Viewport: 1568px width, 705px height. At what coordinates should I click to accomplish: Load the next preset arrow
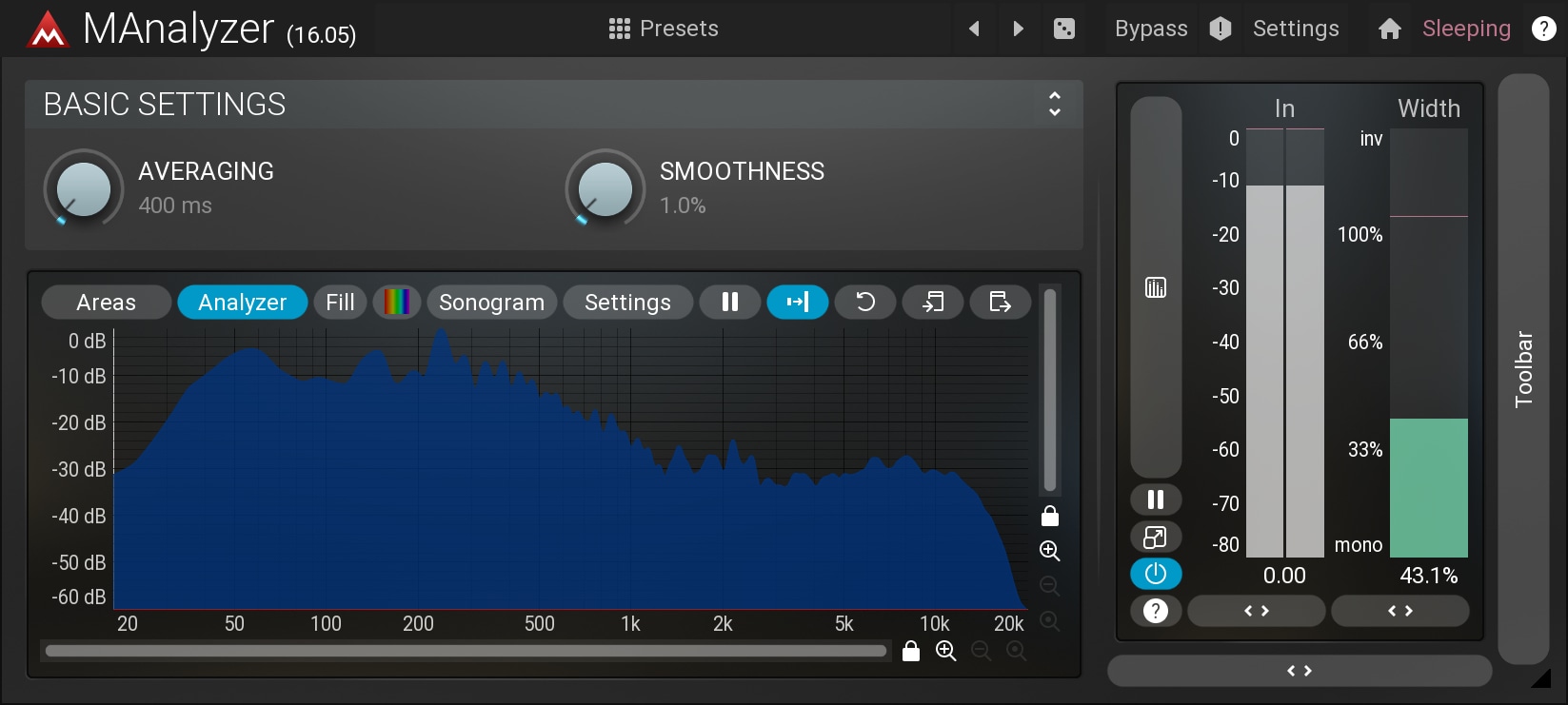[1019, 29]
